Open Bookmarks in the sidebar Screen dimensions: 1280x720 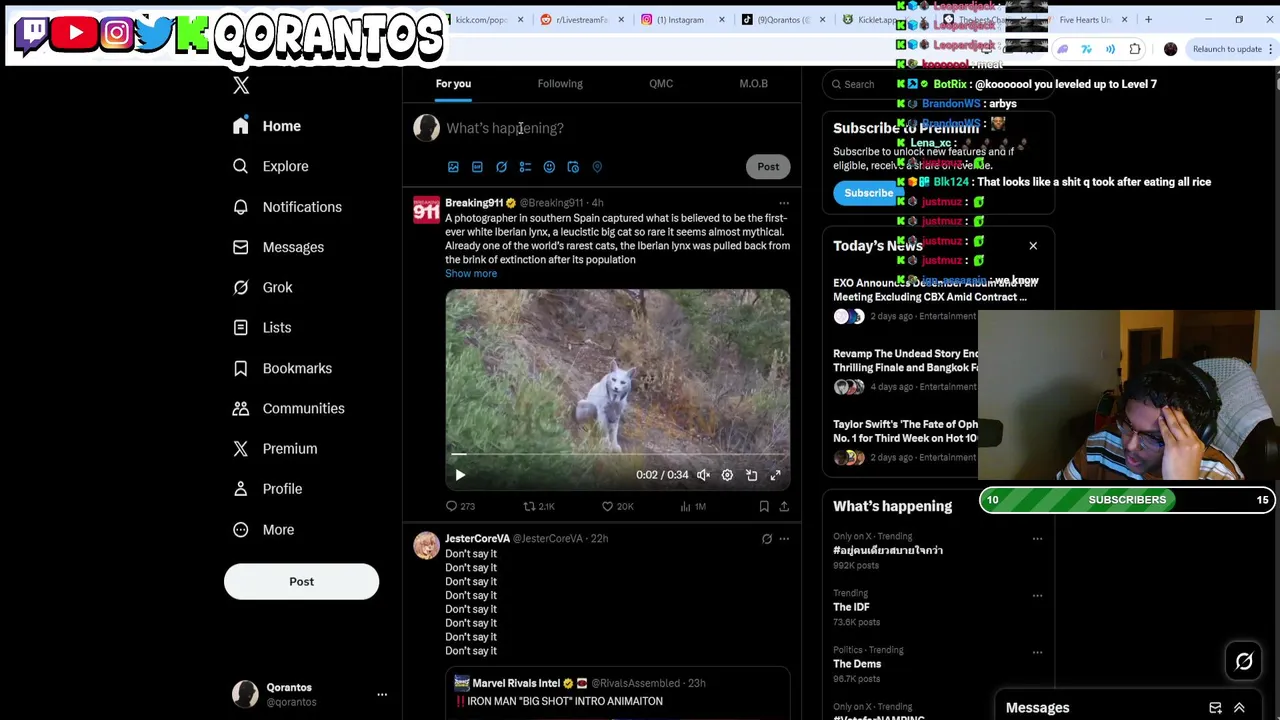[x=282, y=368]
